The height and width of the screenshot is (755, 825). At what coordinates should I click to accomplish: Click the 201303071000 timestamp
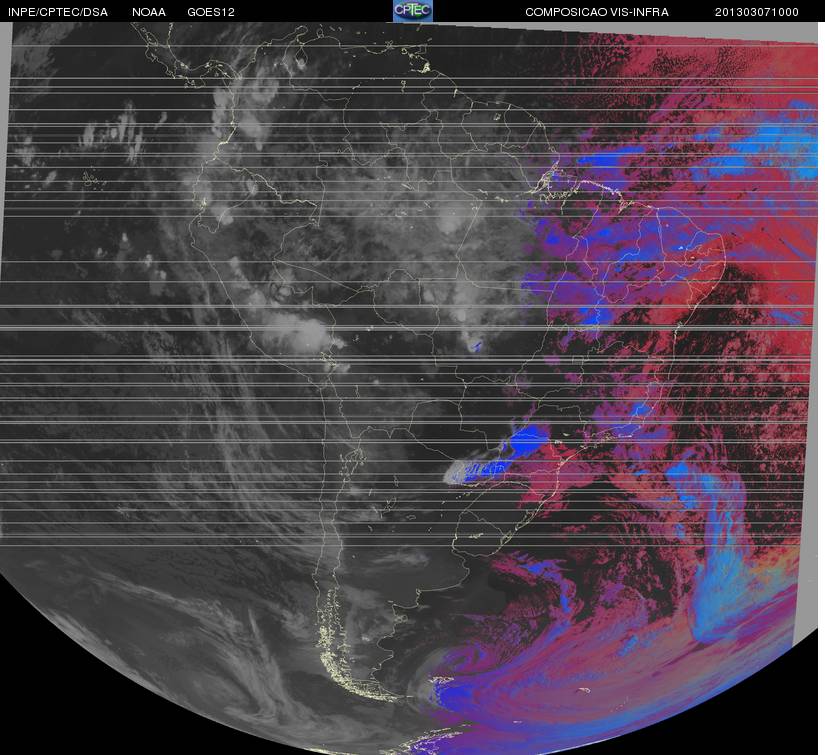click(757, 12)
